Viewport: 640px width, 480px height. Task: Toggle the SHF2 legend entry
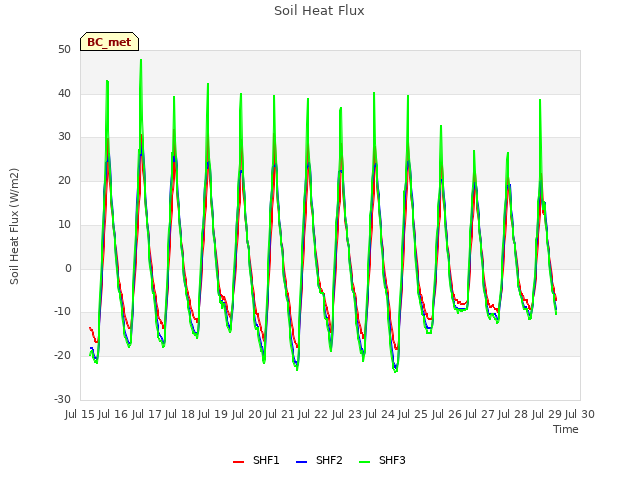click(319, 460)
